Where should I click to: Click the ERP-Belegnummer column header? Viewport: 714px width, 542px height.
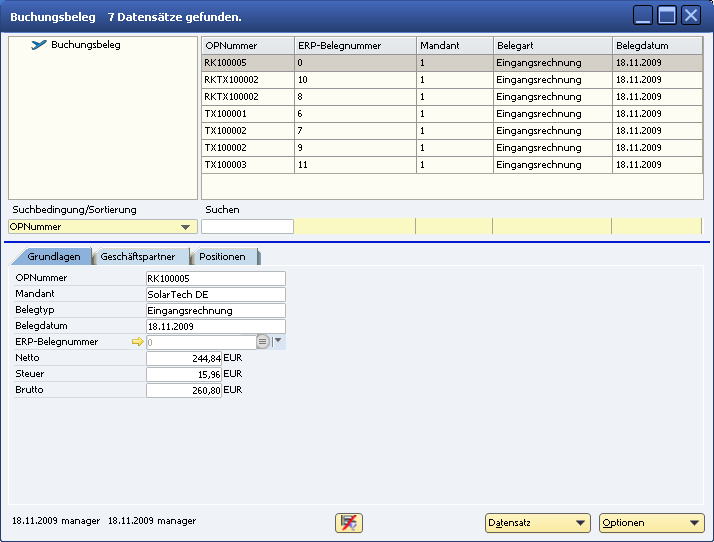354,45
